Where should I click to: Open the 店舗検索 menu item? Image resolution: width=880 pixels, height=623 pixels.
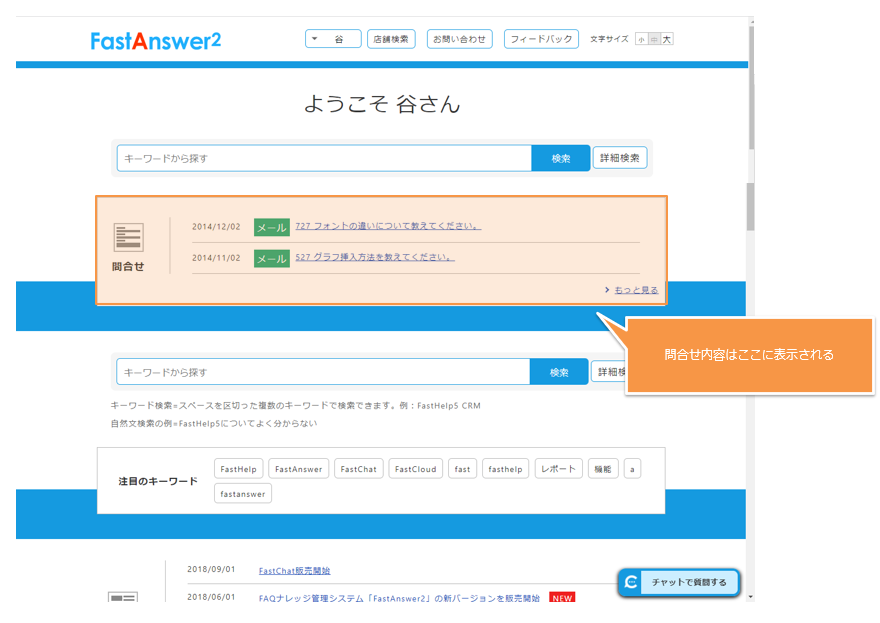click(x=391, y=39)
